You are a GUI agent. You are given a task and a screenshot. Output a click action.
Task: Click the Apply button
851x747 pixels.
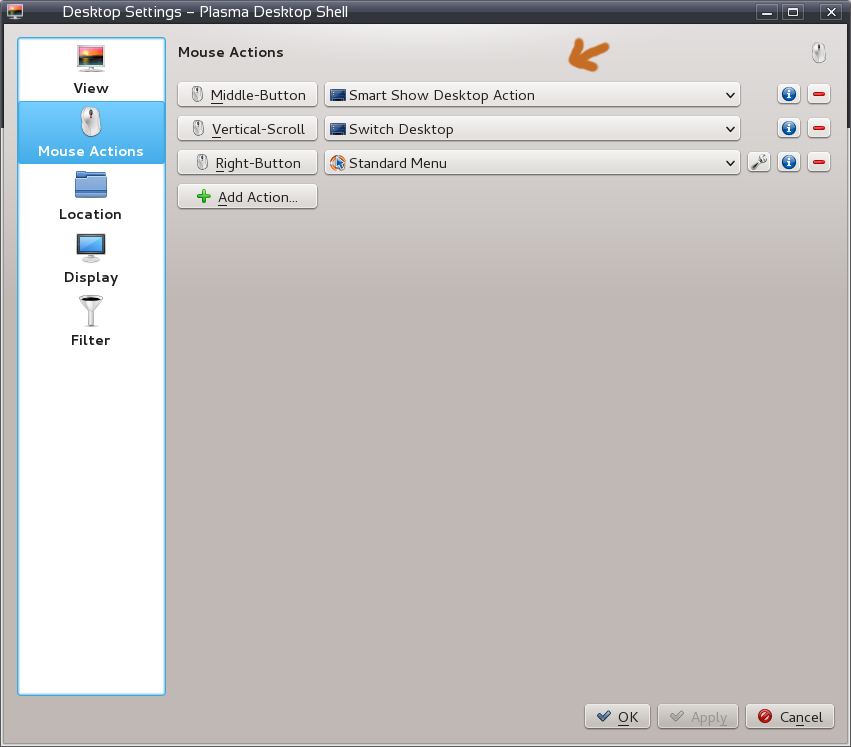point(698,717)
